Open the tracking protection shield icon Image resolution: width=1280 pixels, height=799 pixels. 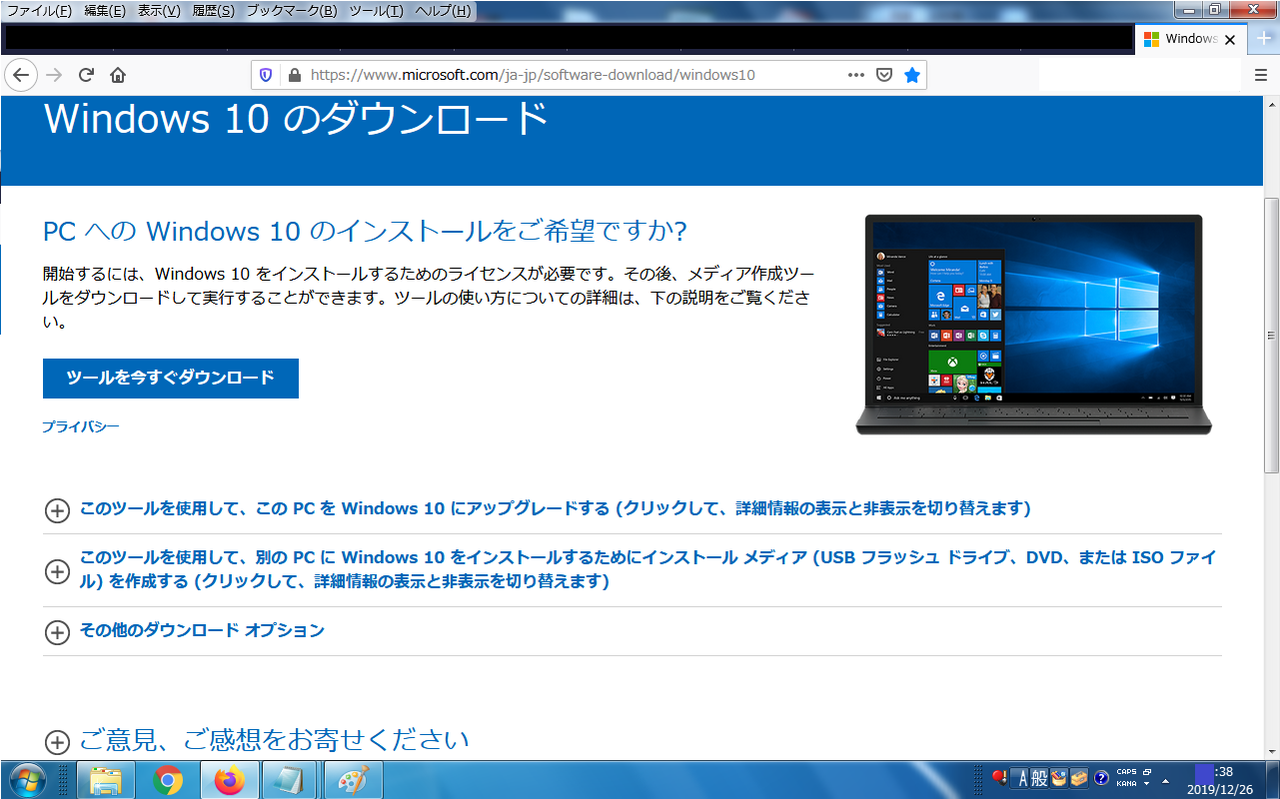[x=266, y=75]
